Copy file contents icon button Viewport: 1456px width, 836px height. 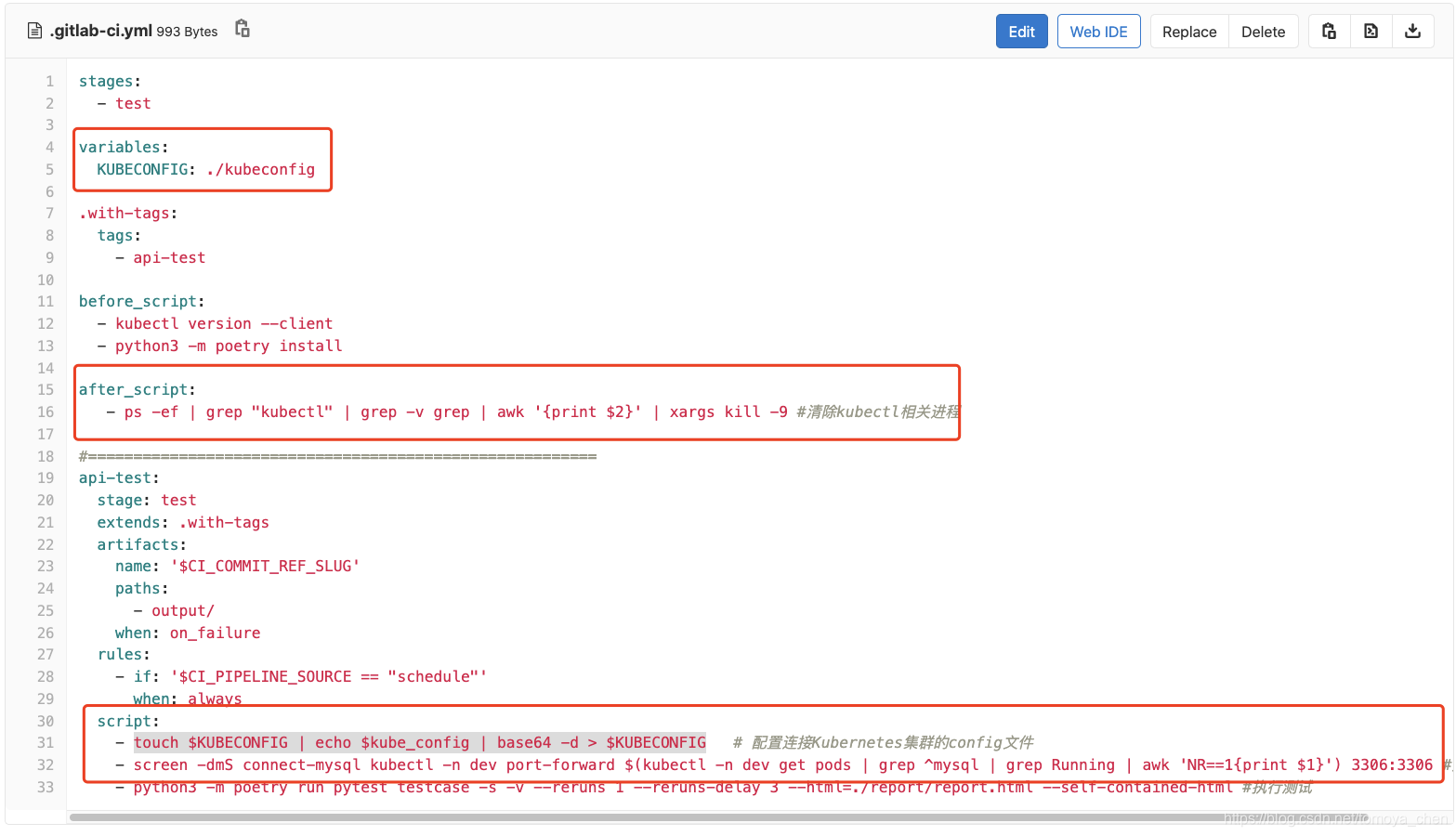1329,31
